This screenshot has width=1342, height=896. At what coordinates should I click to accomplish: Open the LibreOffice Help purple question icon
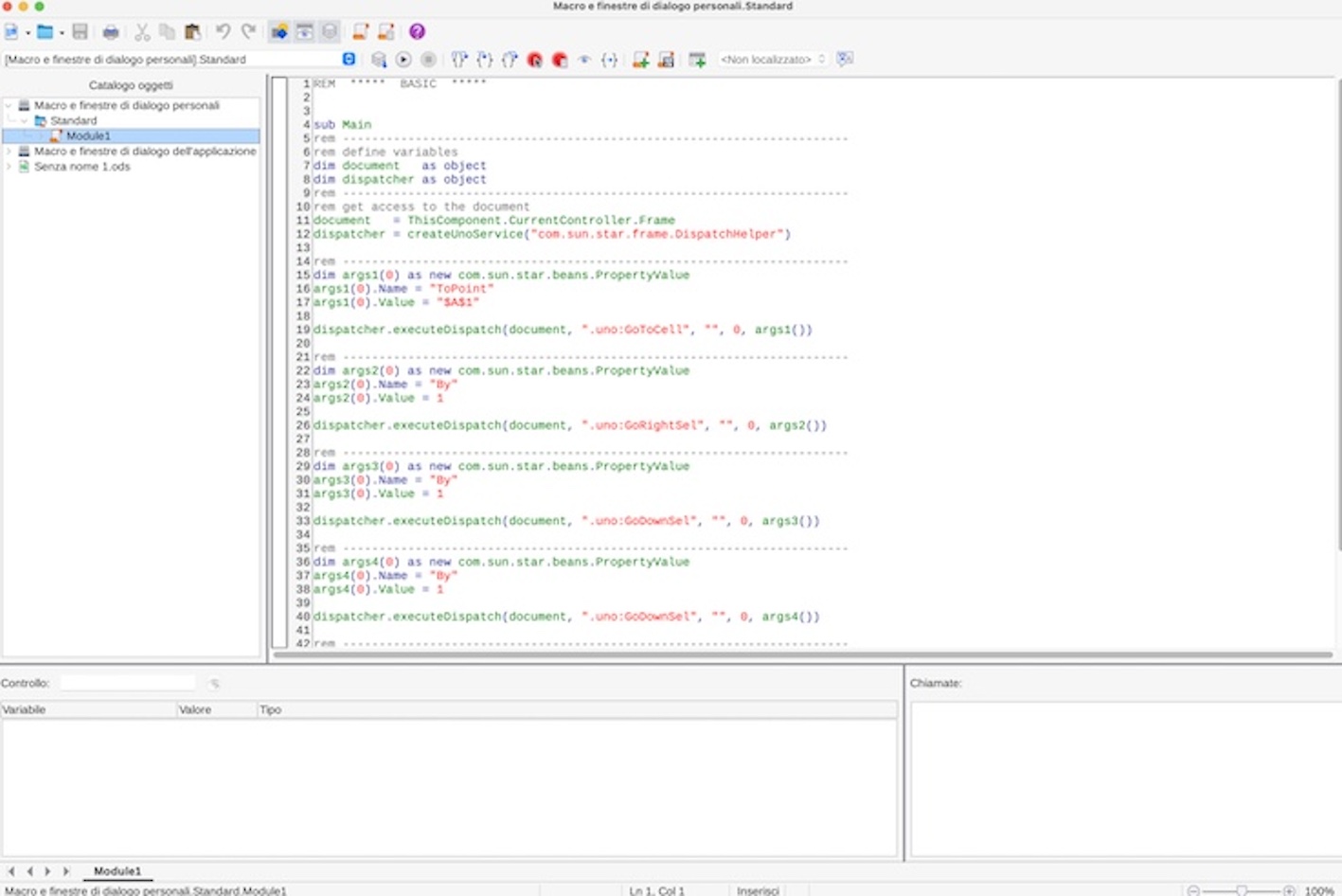pyautogui.click(x=417, y=32)
